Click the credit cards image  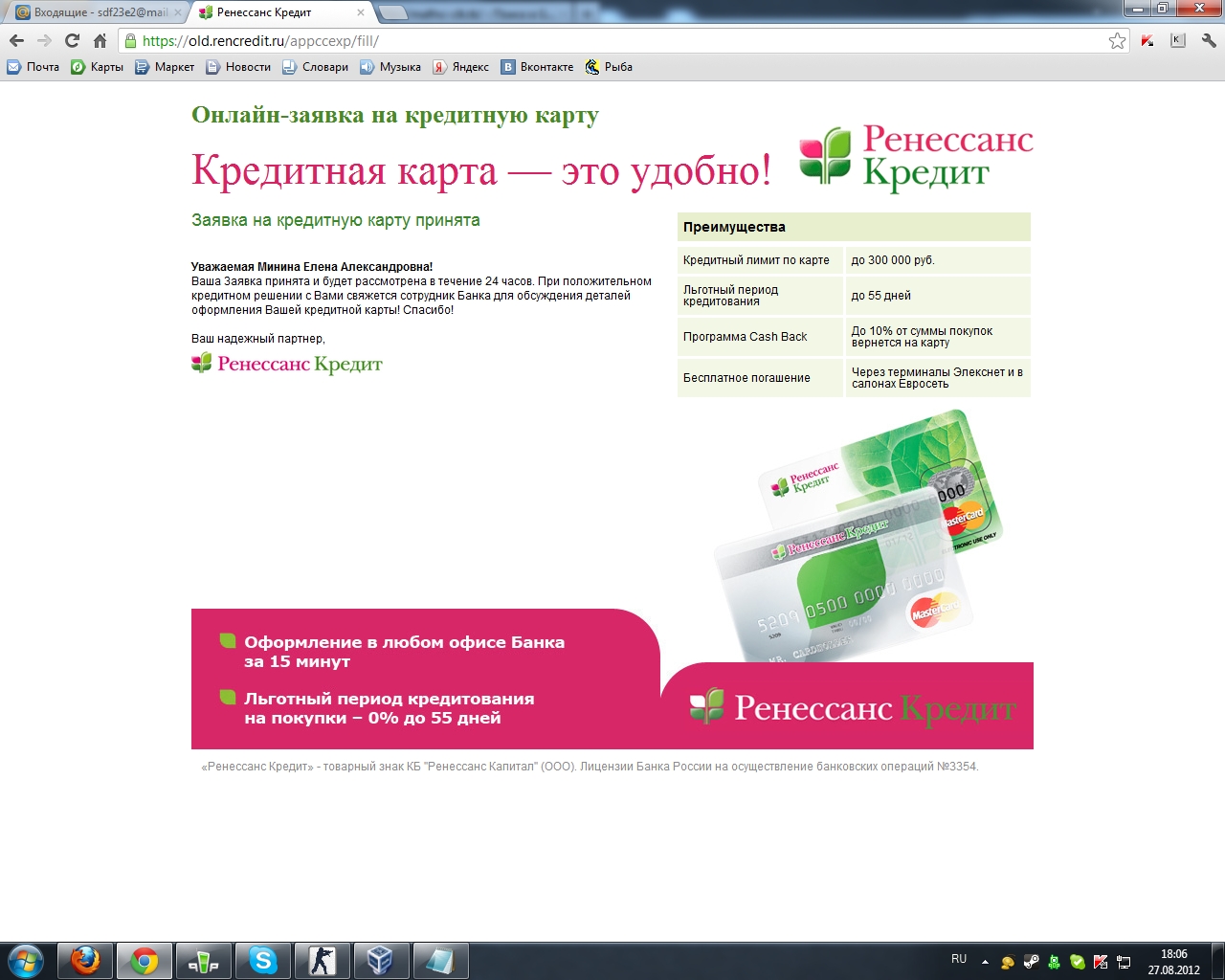(x=857, y=534)
